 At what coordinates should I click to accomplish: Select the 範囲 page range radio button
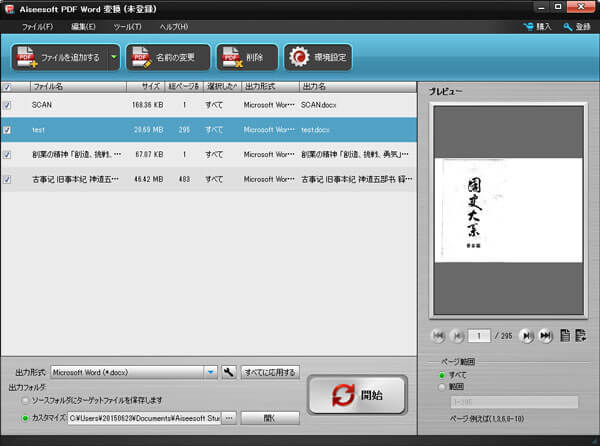pyautogui.click(x=443, y=387)
